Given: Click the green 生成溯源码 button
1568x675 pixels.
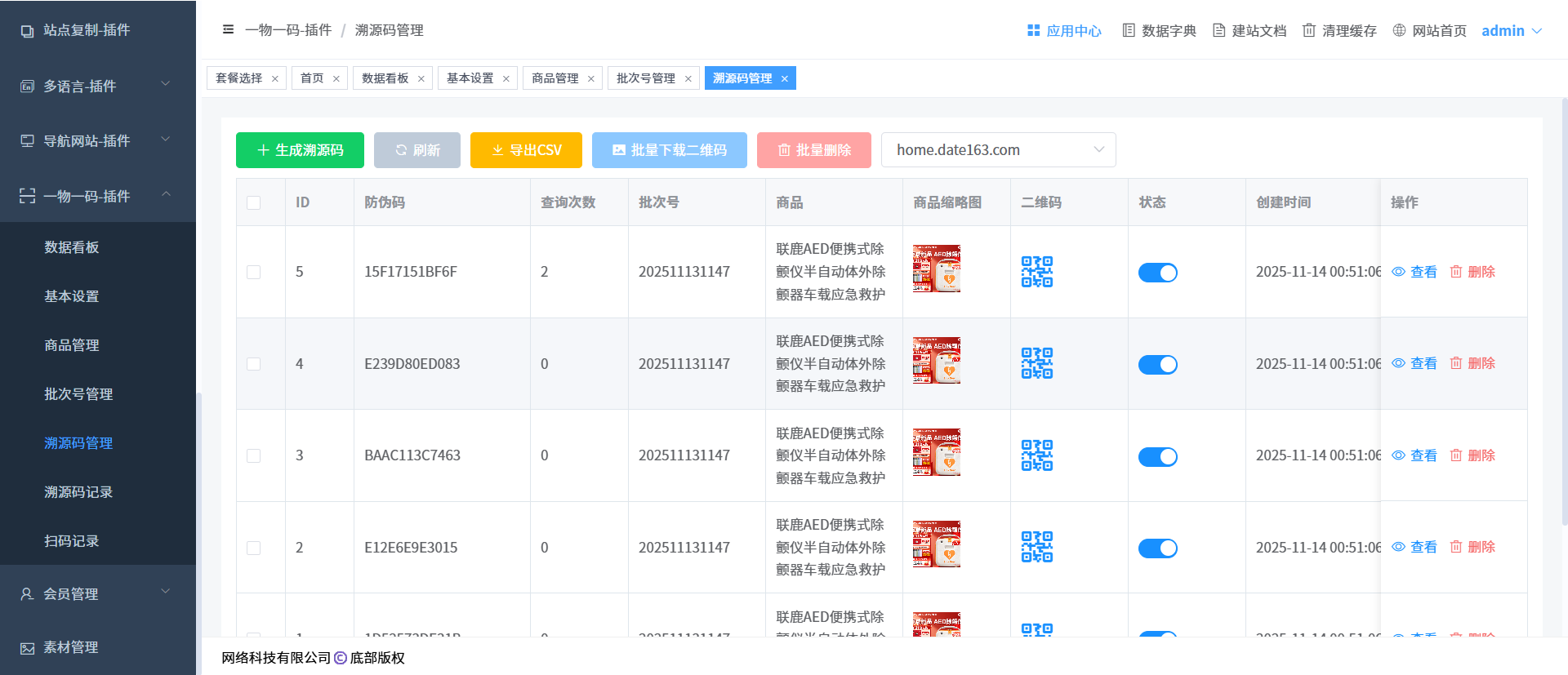Looking at the screenshot, I should 300,150.
